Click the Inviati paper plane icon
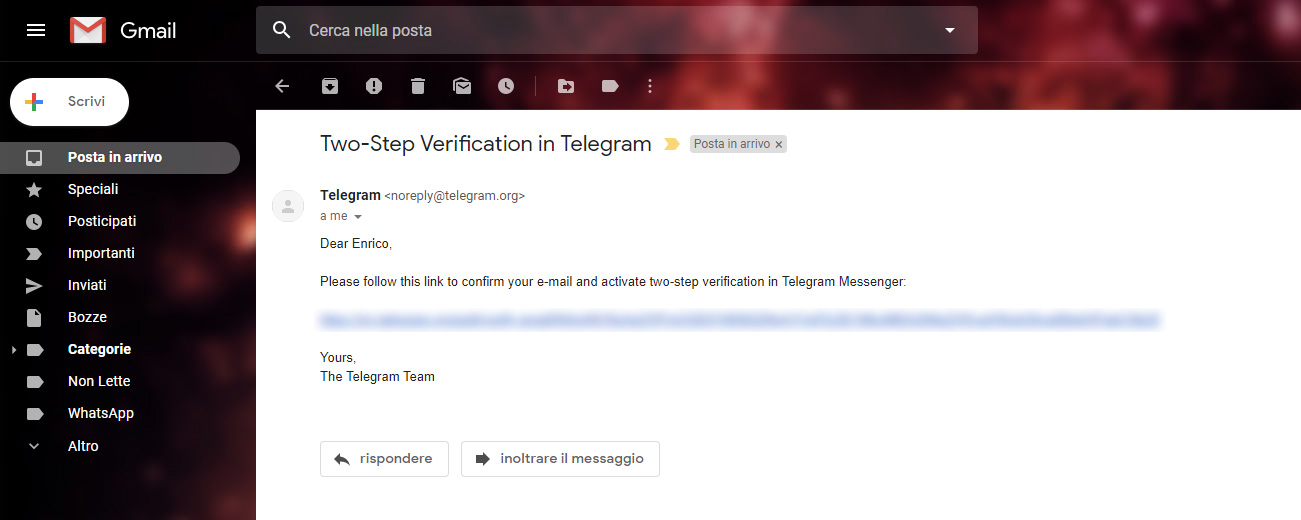The height and width of the screenshot is (520, 1301). tap(34, 285)
